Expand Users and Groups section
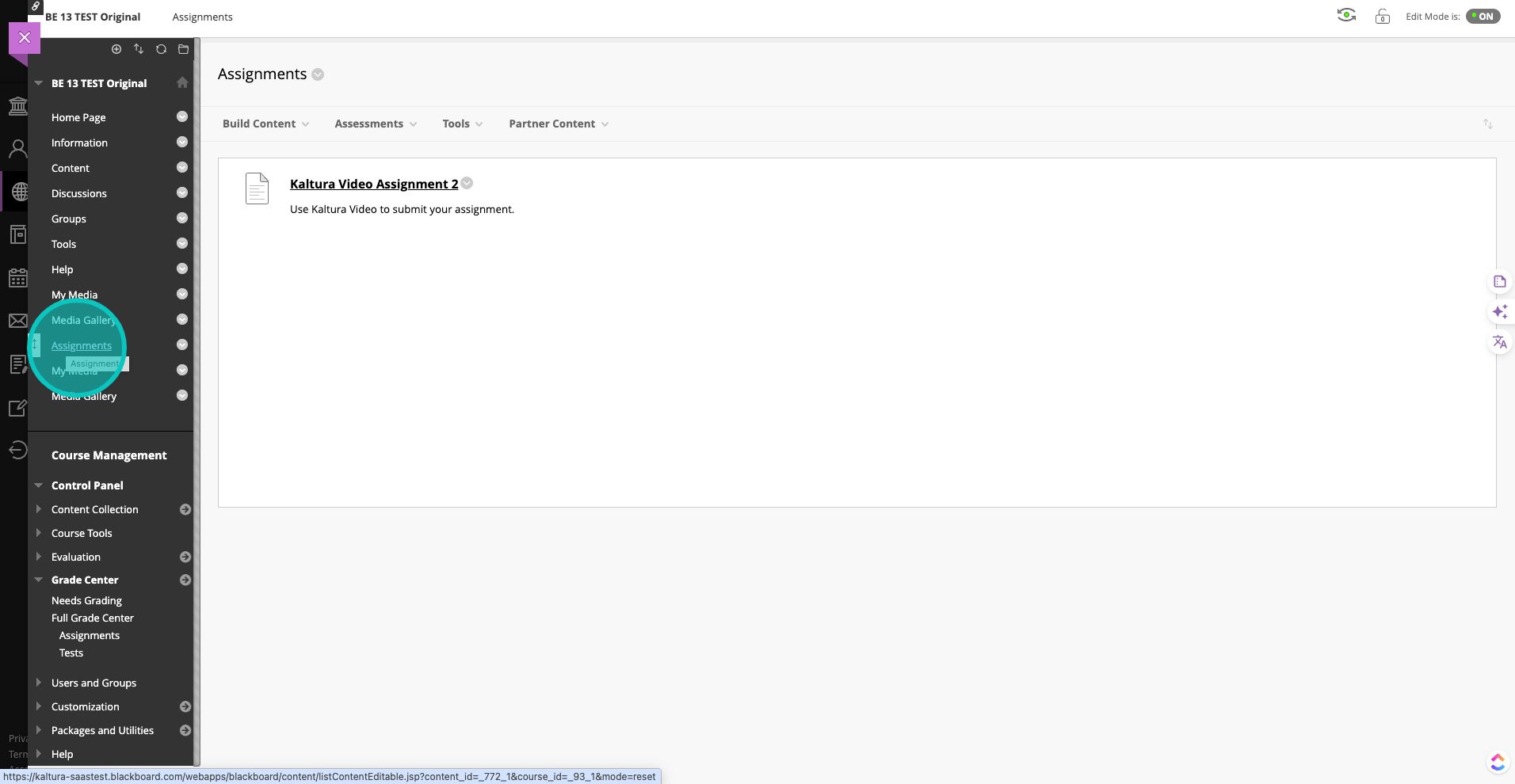Viewport: 1515px width, 784px height. [x=38, y=683]
